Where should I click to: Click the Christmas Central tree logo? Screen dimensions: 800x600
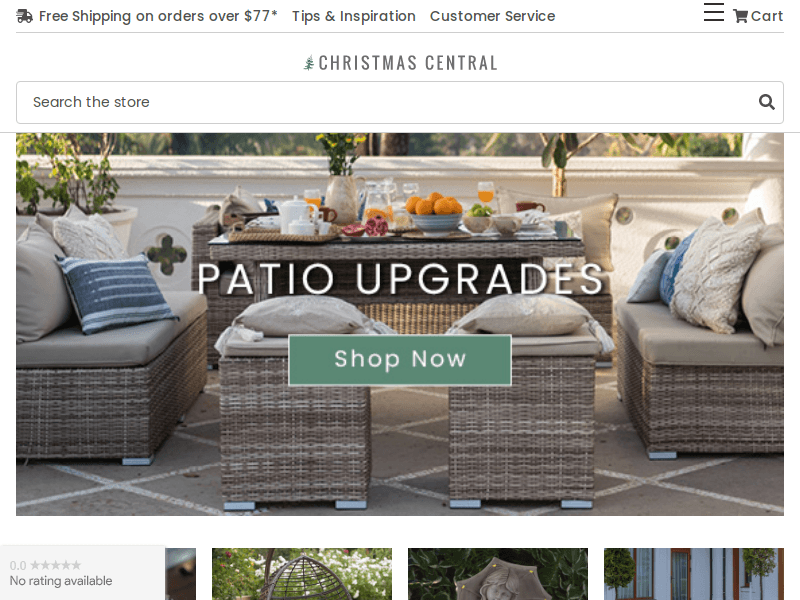pyautogui.click(x=309, y=63)
